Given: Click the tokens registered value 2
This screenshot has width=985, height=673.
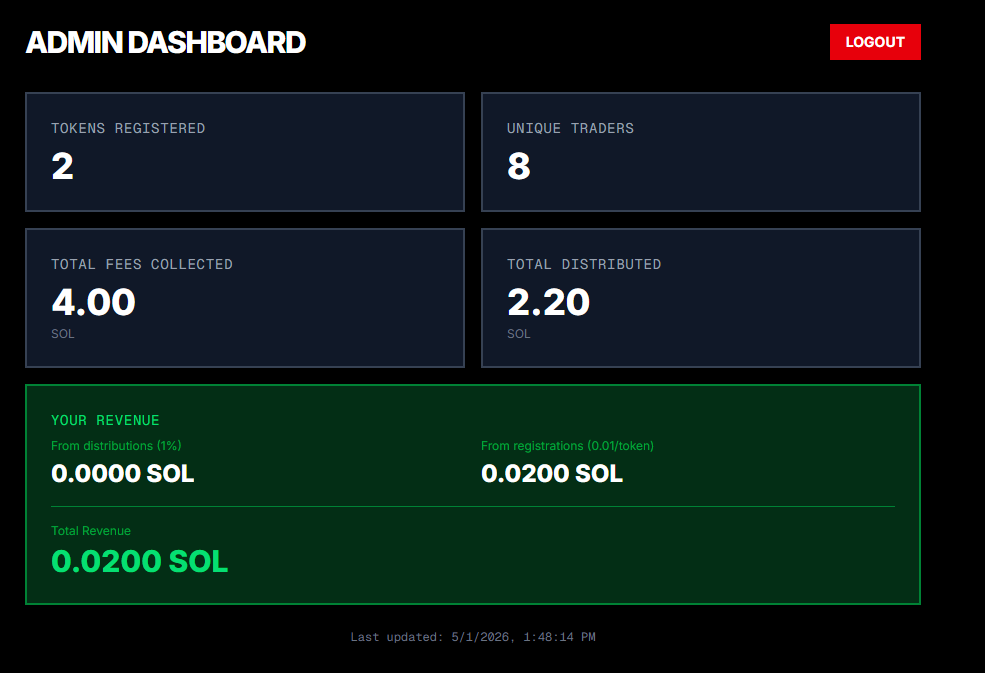Looking at the screenshot, I should tap(62, 167).
